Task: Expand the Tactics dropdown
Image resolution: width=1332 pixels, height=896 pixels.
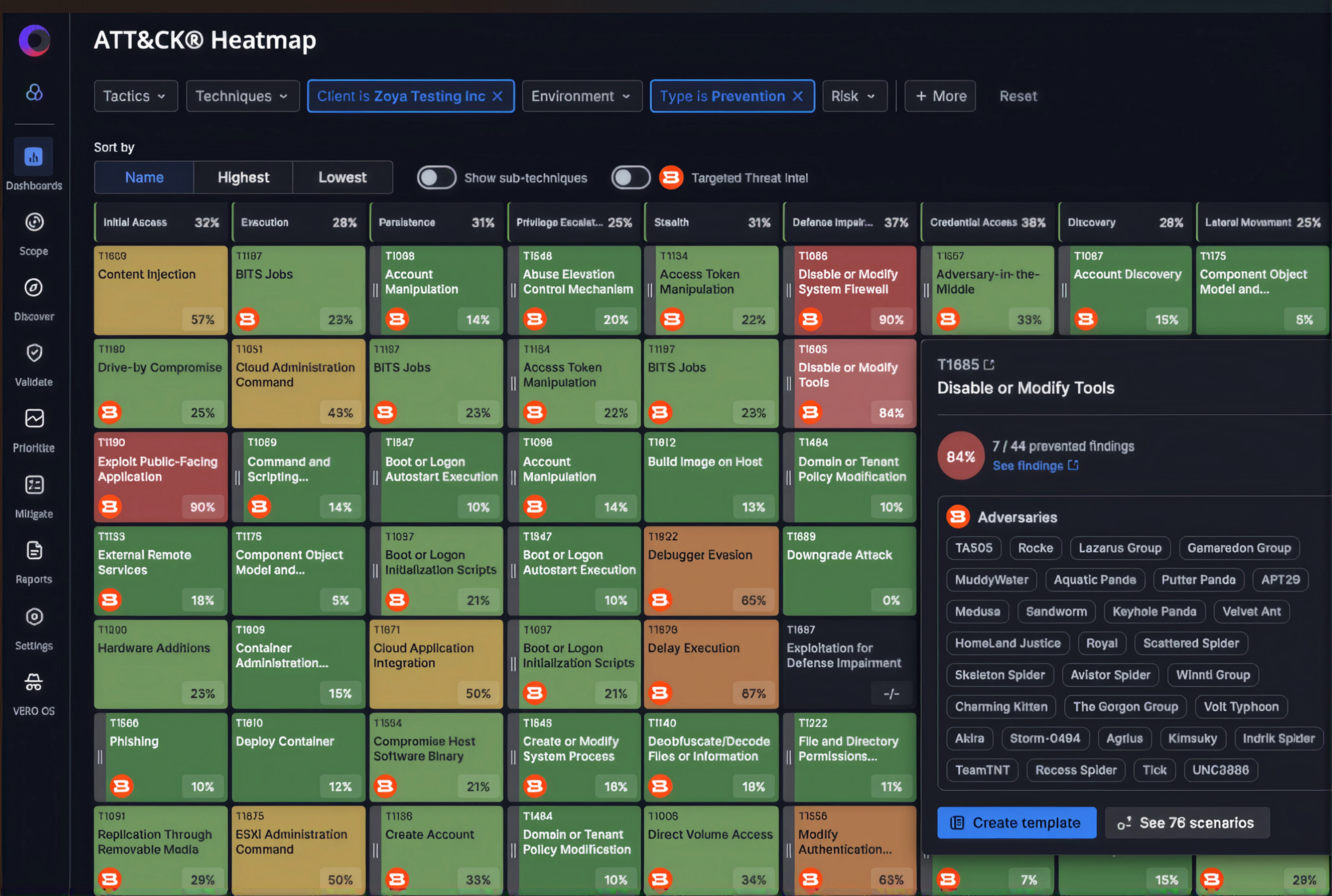Action: click(x=136, y=96)
